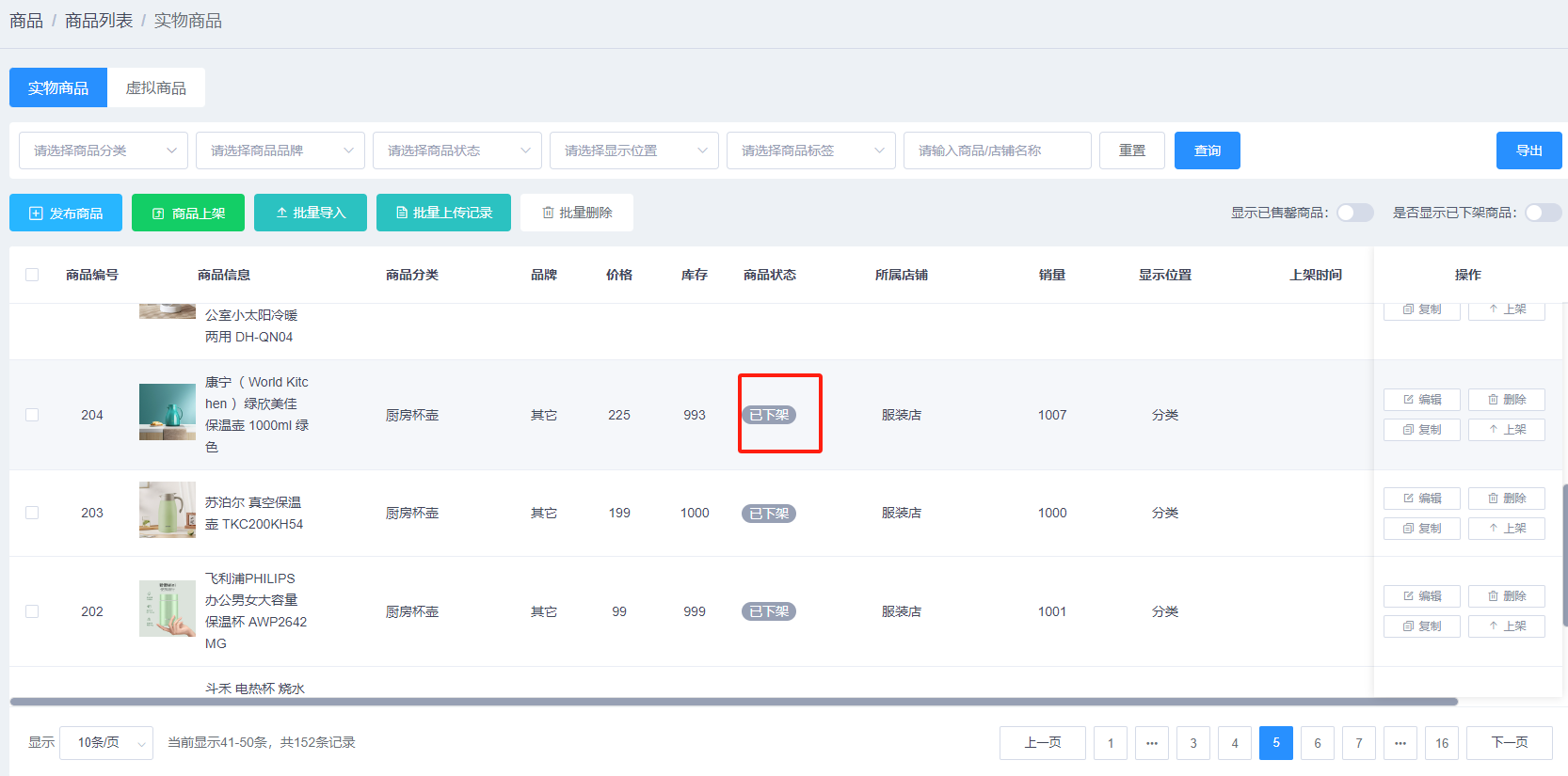Click the 请输入商品/店铺名称 search field
Screen dimensions: 1568x776
[x=997, y=150]
